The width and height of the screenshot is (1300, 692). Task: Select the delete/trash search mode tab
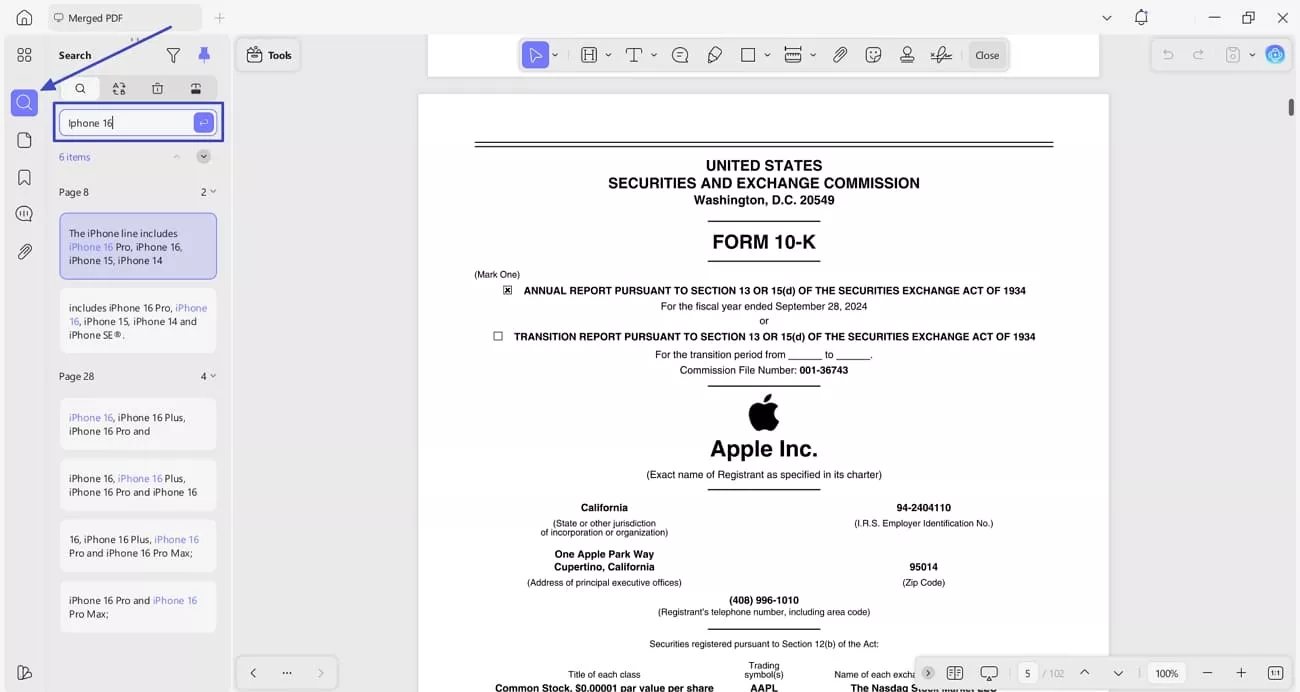(157, 88)
